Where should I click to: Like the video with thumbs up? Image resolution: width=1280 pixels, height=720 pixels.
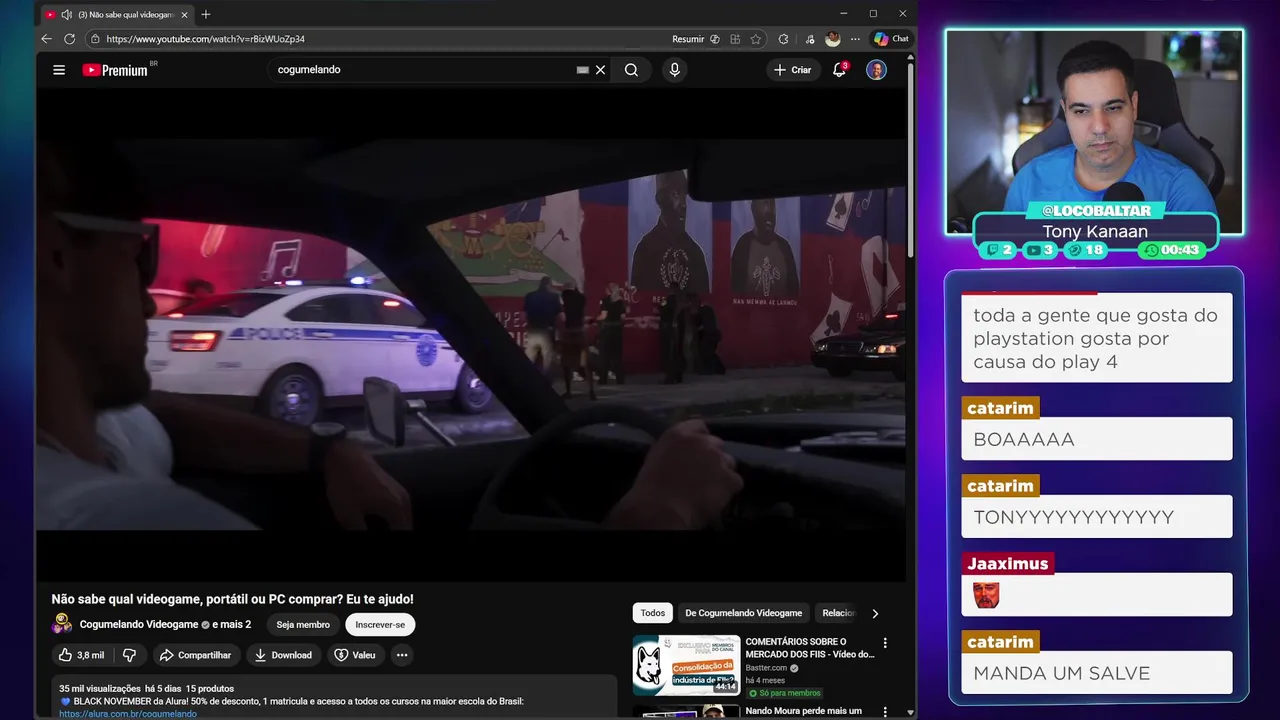81,655
